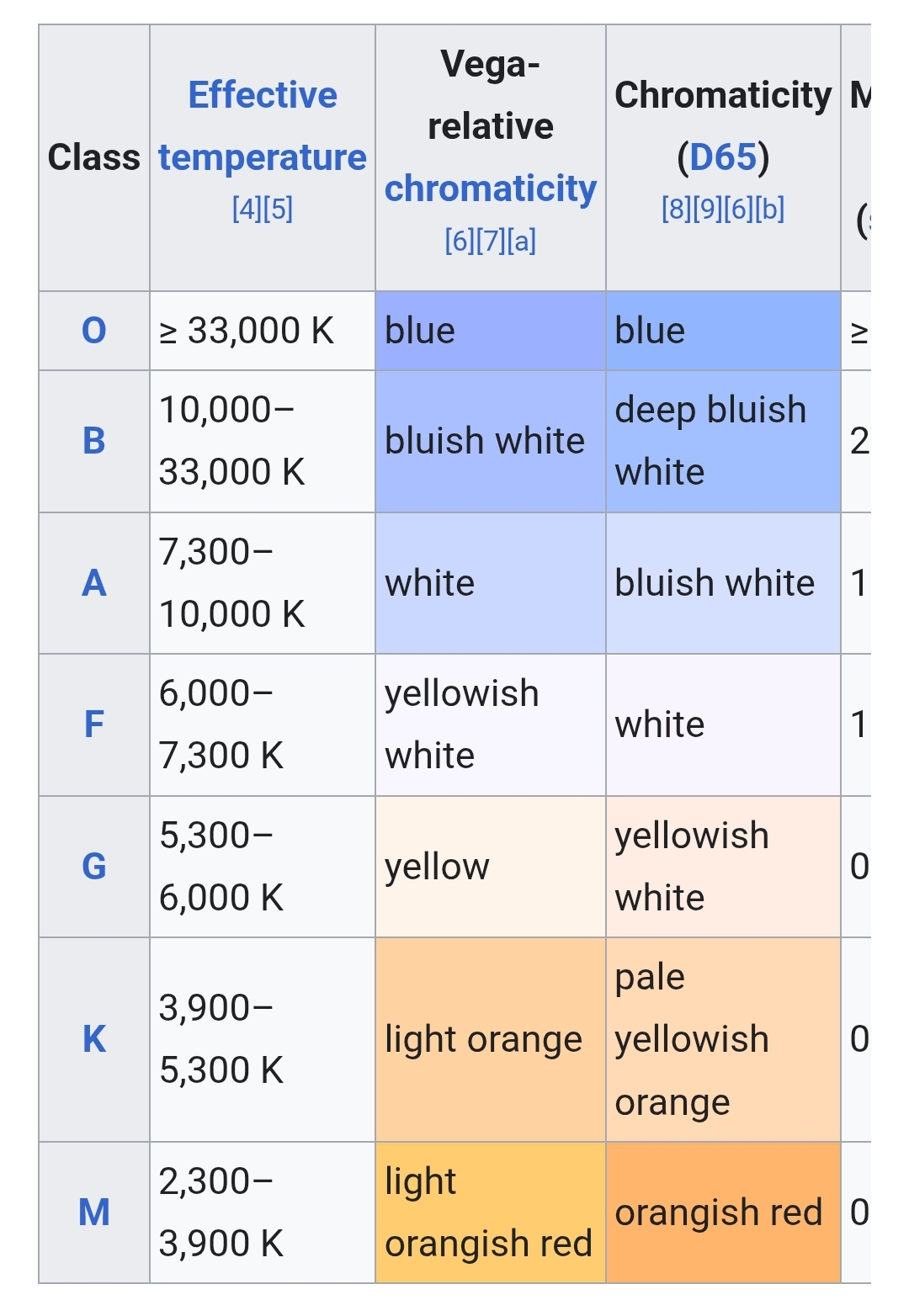Click the D65 'bluish white' cell for class A
The height and width of the screenshot is (1316, 909).
pyautogui.click(x=723, y=583)
